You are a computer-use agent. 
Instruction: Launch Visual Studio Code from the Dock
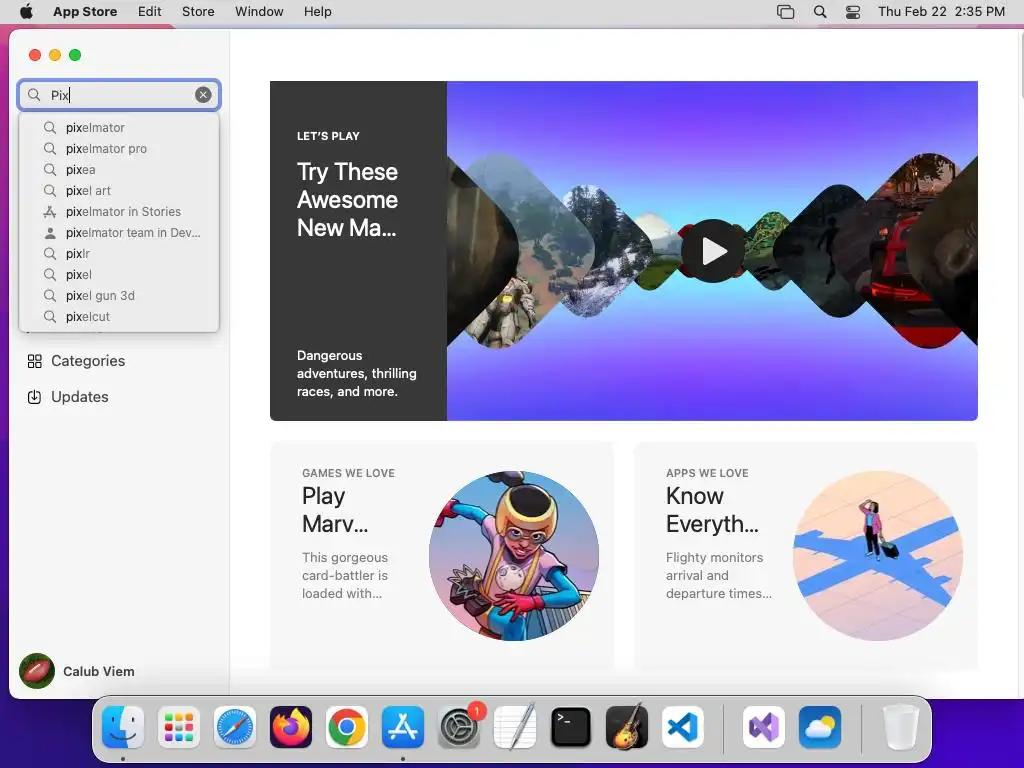pyautogui.click(x=682, y=727)
